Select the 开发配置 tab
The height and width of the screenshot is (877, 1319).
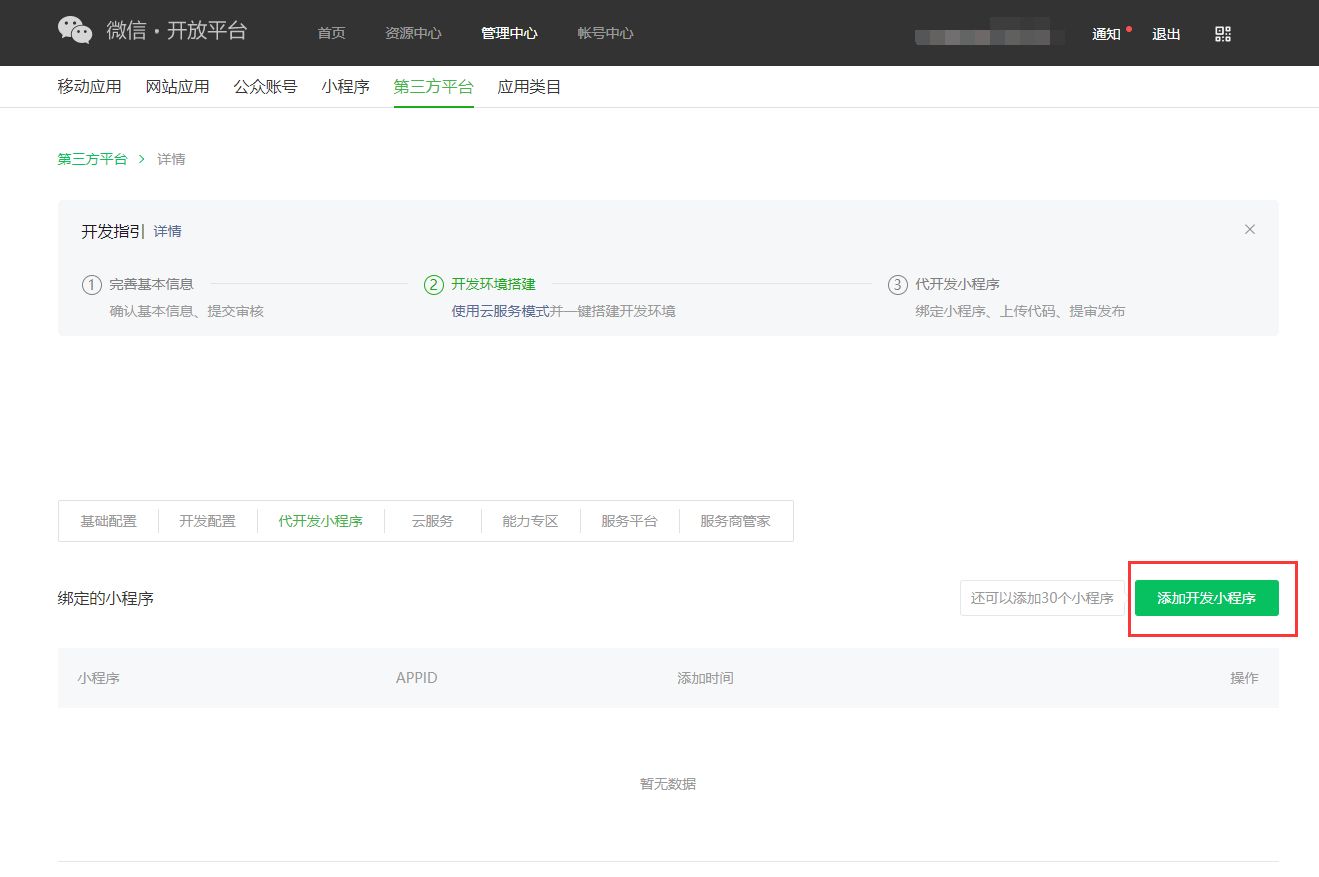[x=207, y=521]
